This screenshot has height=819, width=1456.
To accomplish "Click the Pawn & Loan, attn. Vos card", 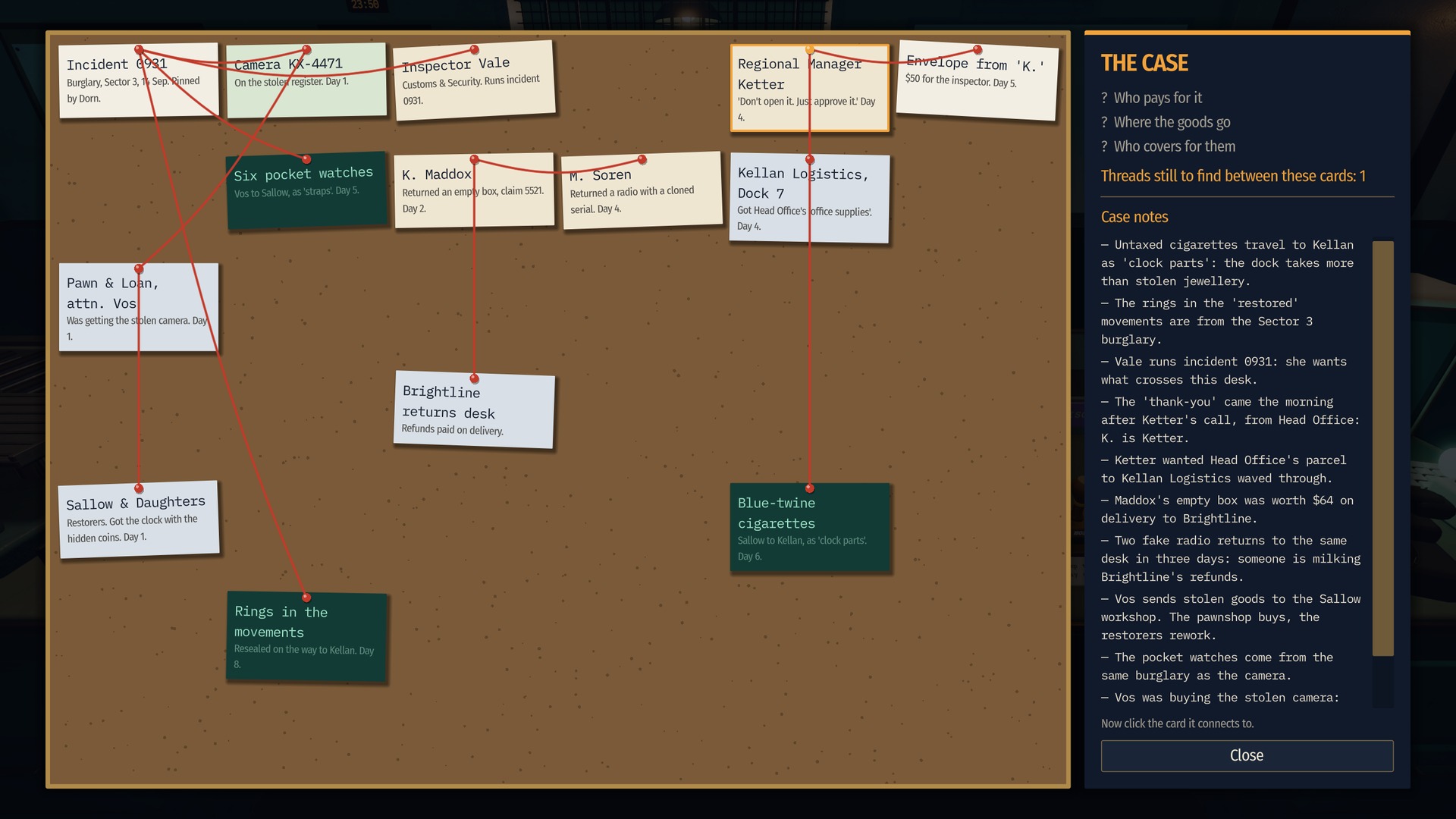I will pyautogui.click(x=139, y=307).
